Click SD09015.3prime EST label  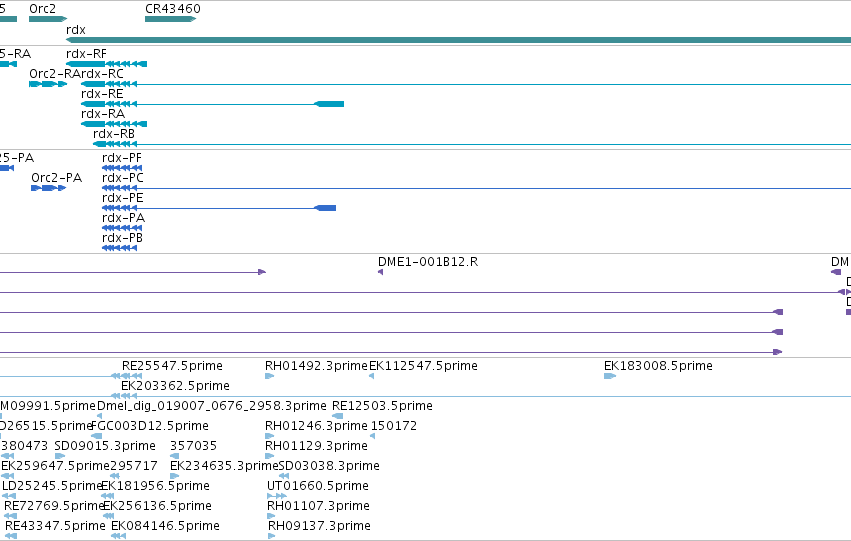(105, 447)
